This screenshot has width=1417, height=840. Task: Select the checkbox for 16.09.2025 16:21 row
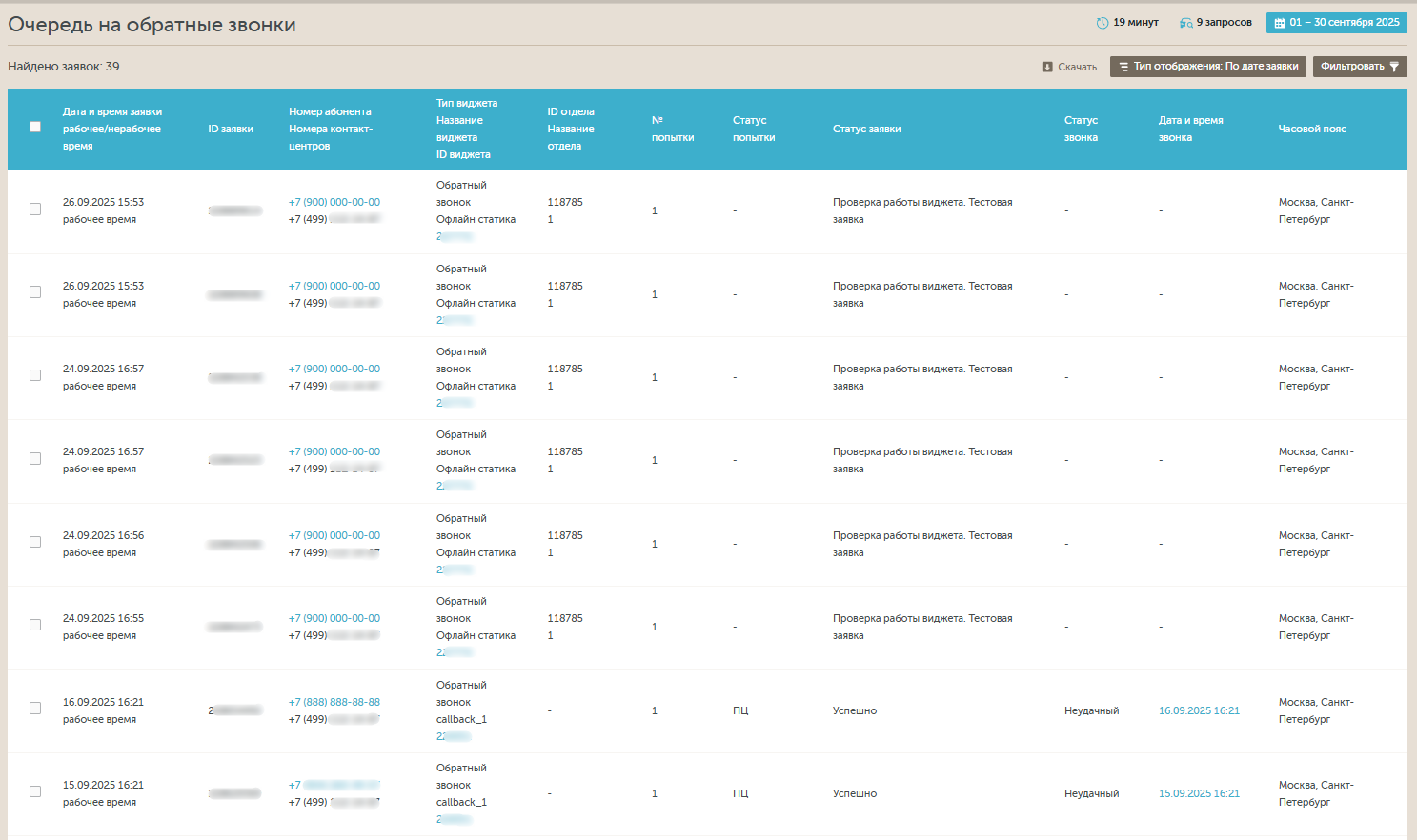point(35,709)
